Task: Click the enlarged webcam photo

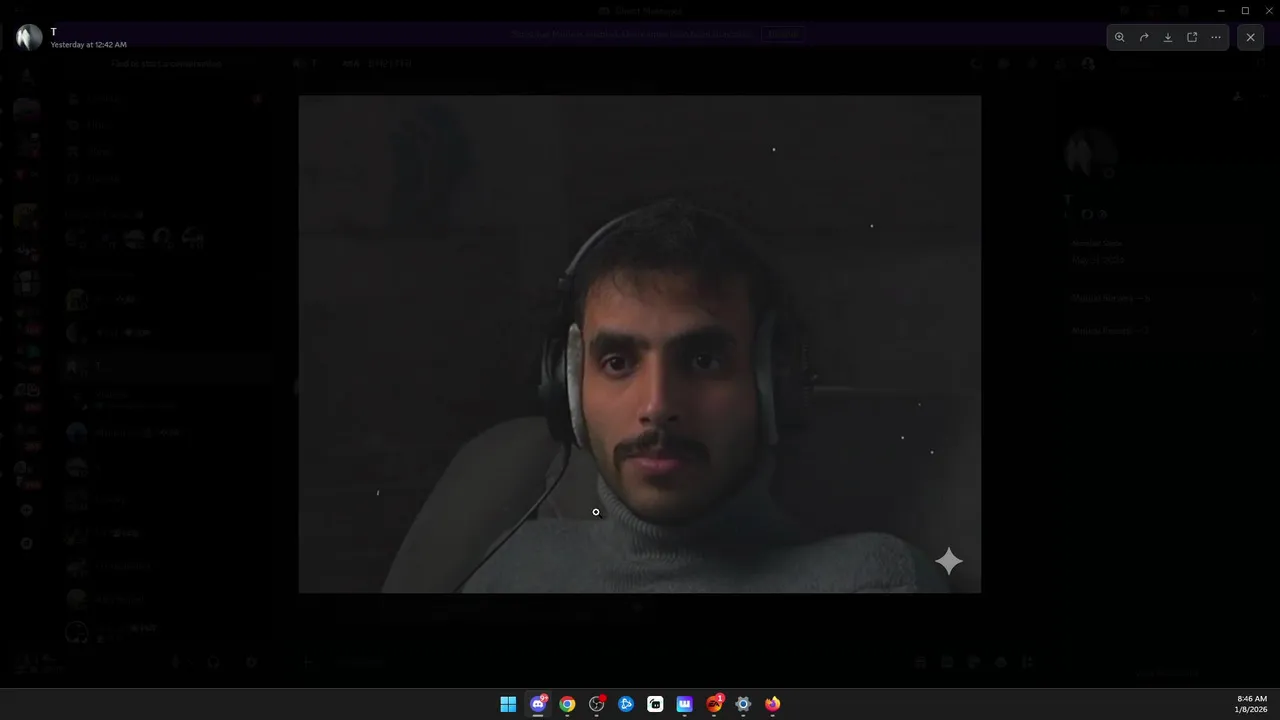Action: pos(640,344)
